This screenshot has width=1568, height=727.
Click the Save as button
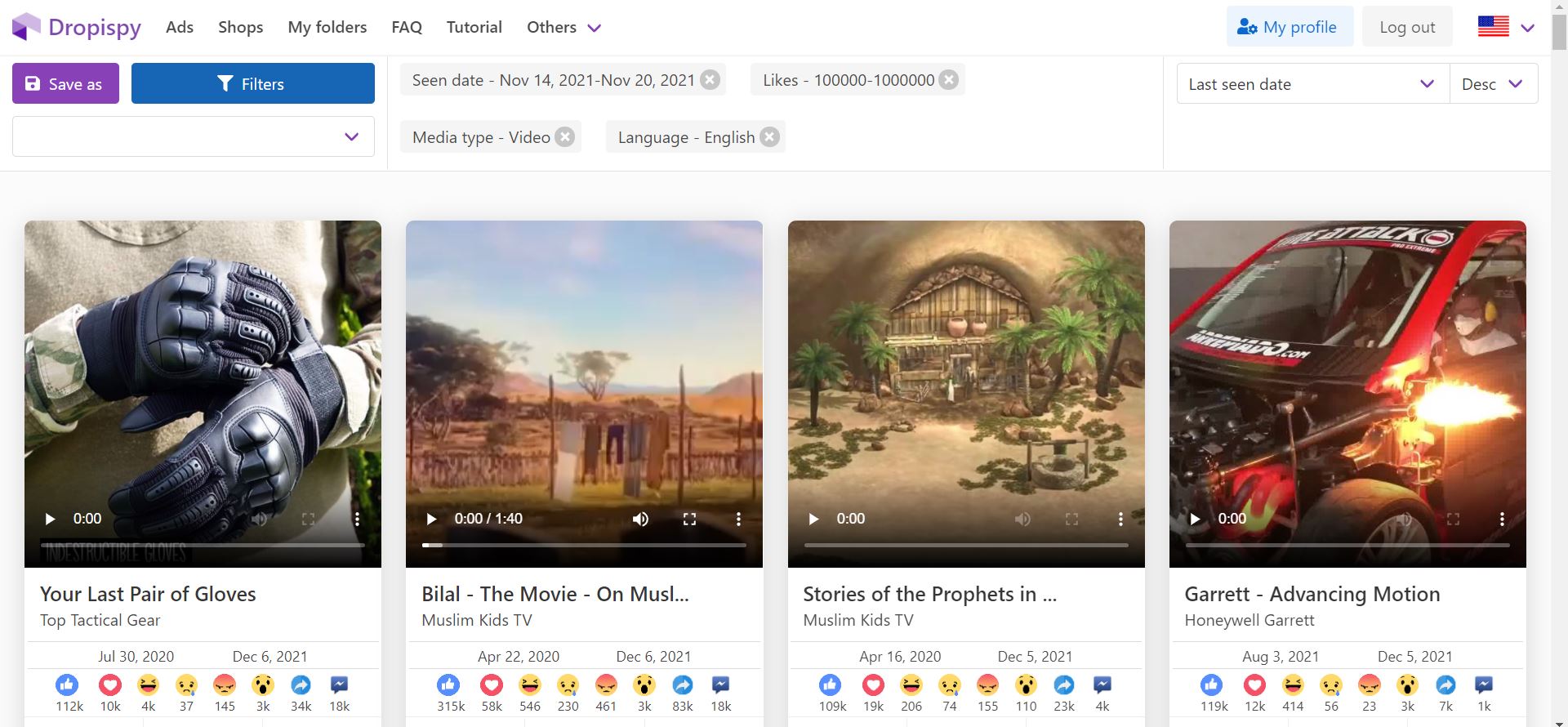point(65,84)
